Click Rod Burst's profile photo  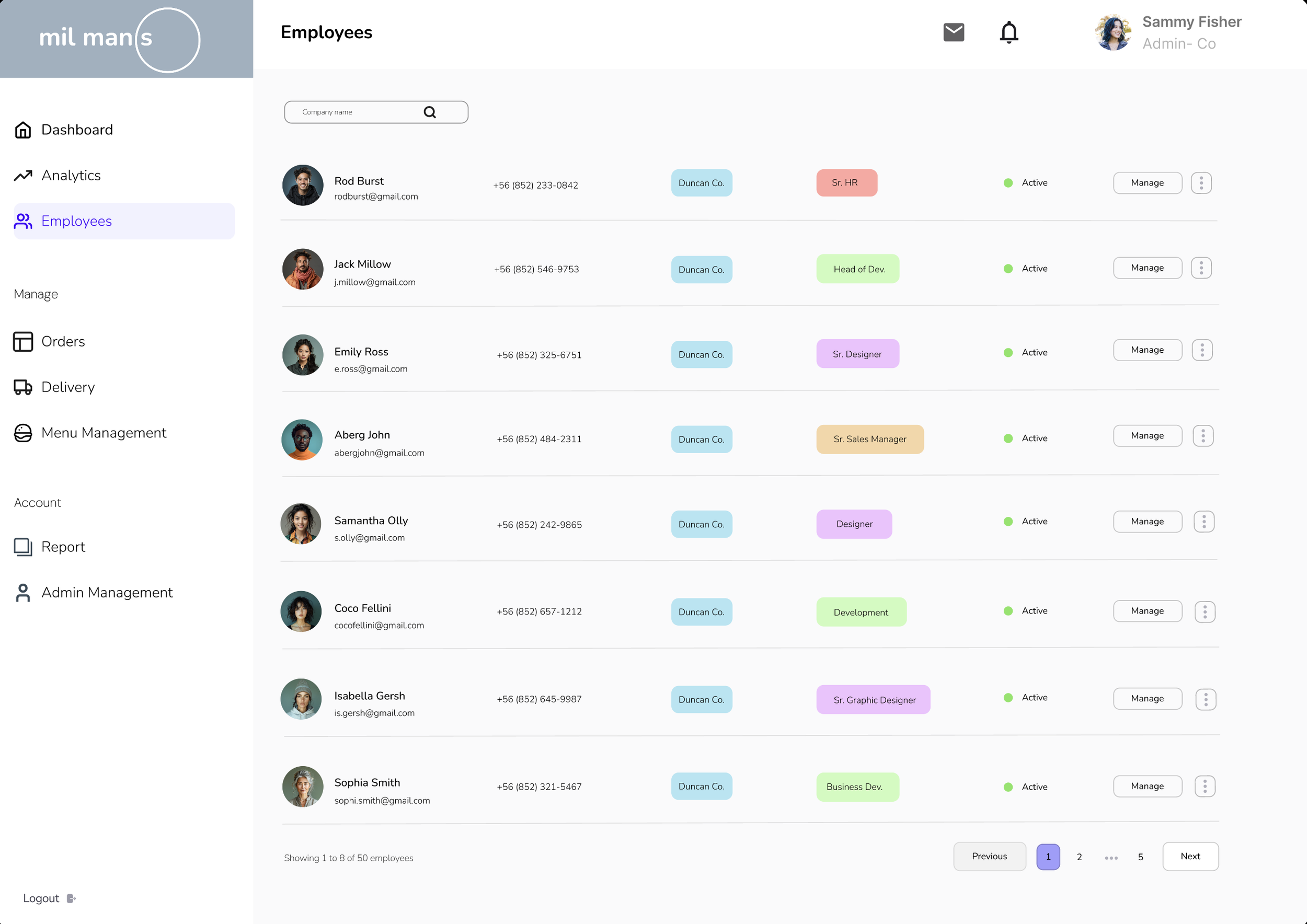click(x=303, y=186)
